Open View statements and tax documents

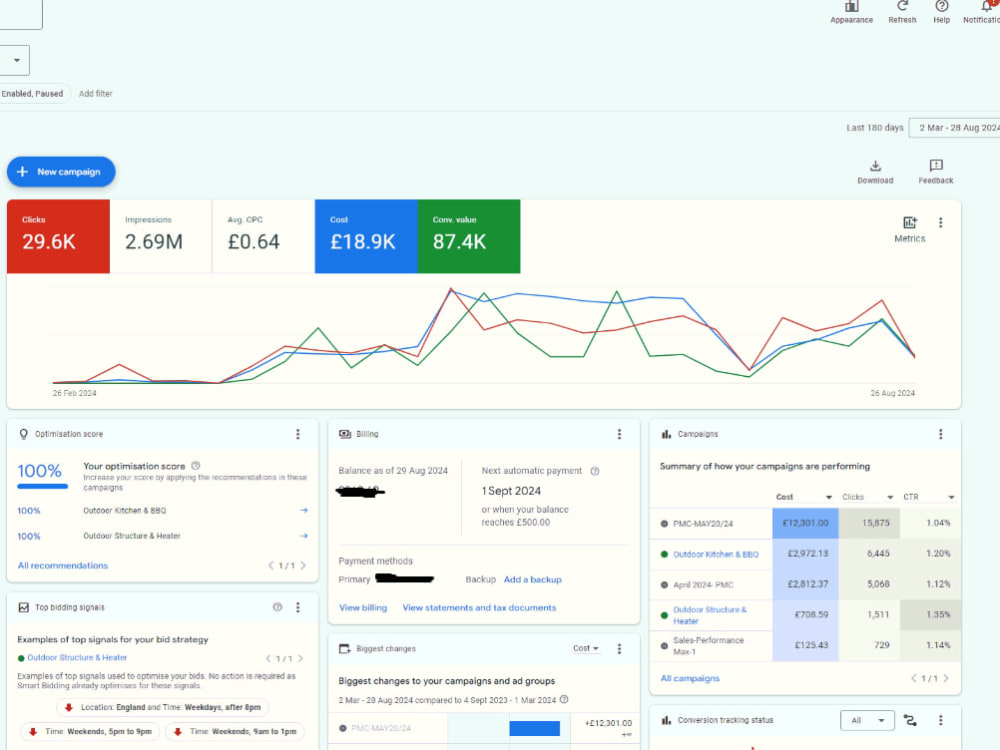479,608
